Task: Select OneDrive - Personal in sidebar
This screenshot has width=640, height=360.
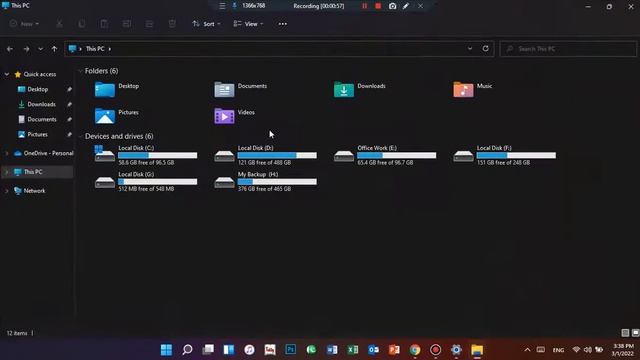Action: [48, 153]
